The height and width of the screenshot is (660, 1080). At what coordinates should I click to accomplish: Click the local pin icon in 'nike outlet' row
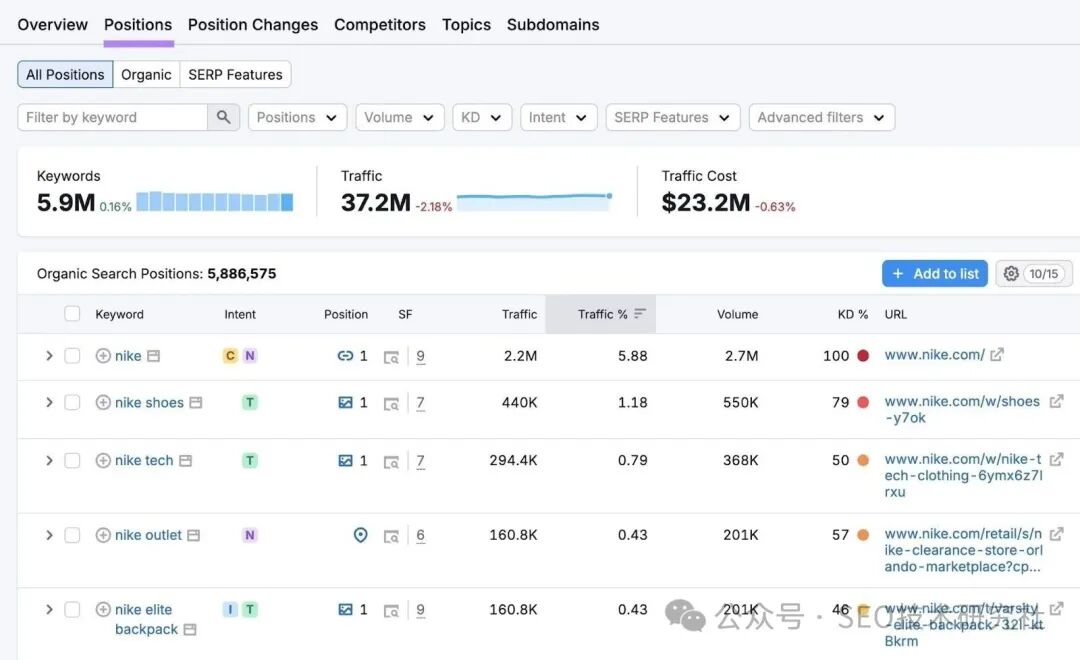[x=361, y=535]
